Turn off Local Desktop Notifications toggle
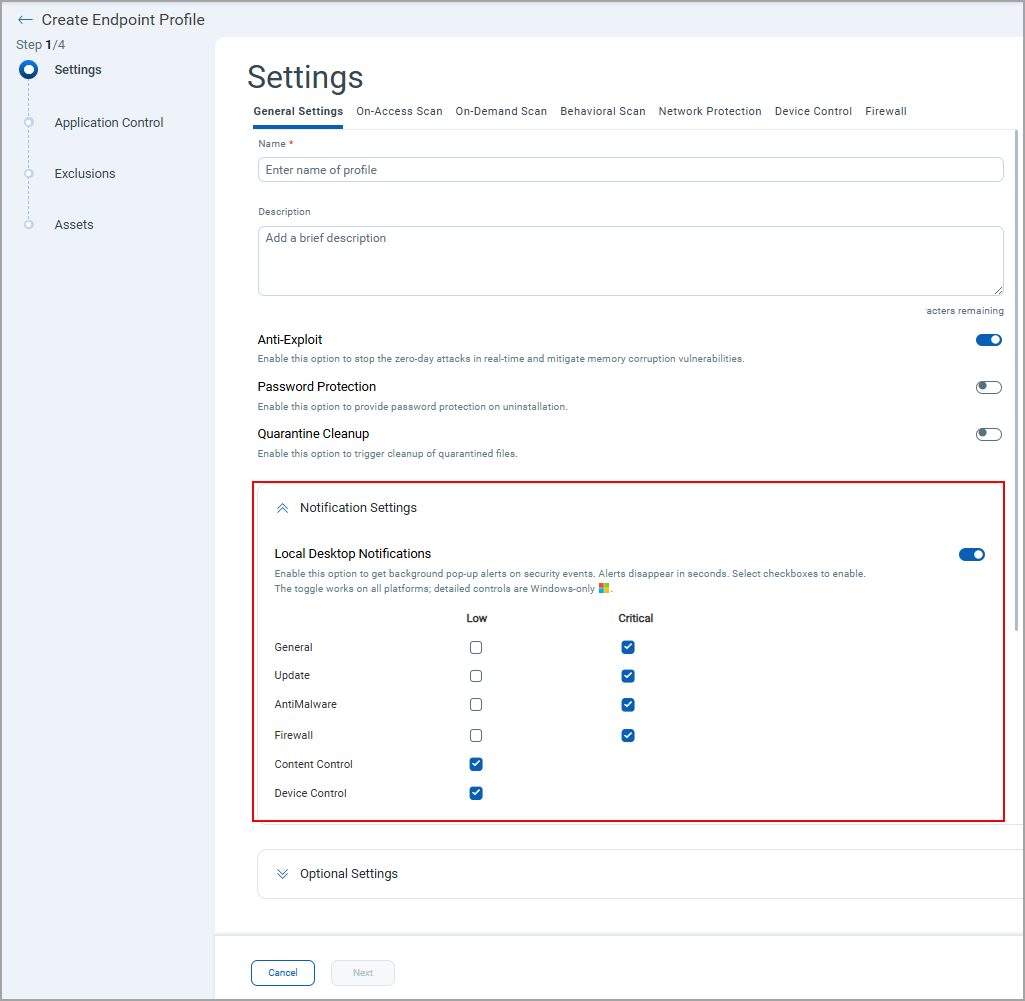The width and height of the screenshot is (1025, 1001). [971, 554]
